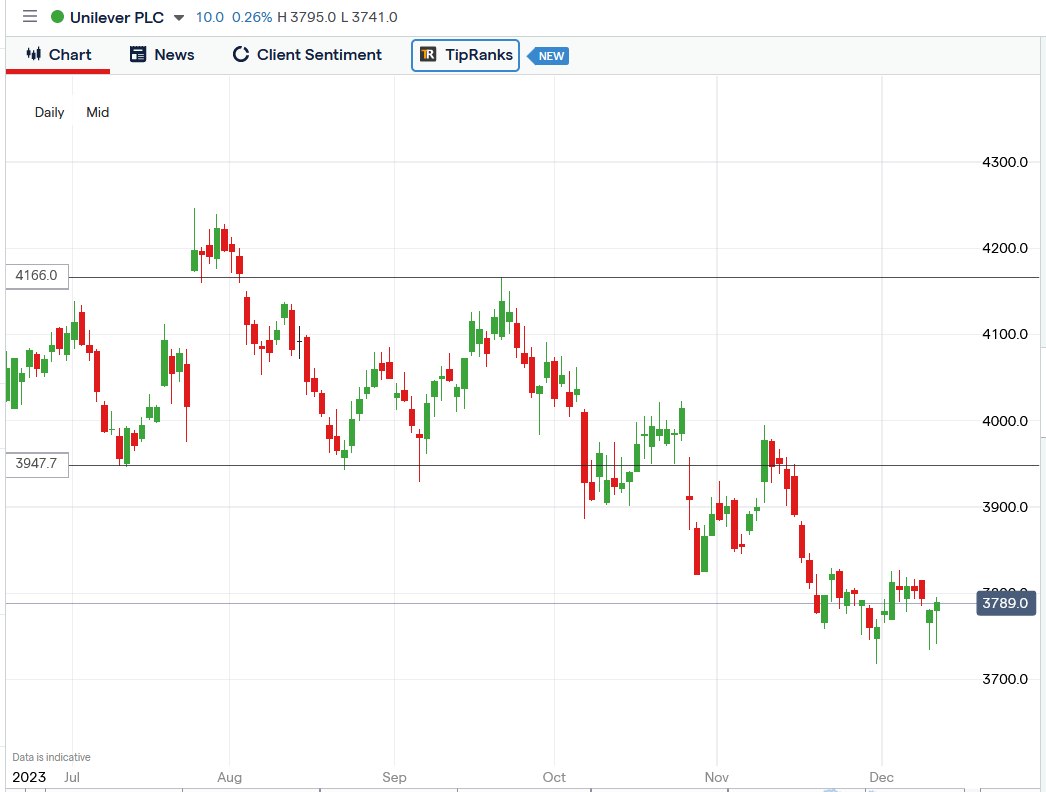This screenshot has width=1046, height=792.
Task: Select the 3947.7 horizontal line label
Action: 37,464
